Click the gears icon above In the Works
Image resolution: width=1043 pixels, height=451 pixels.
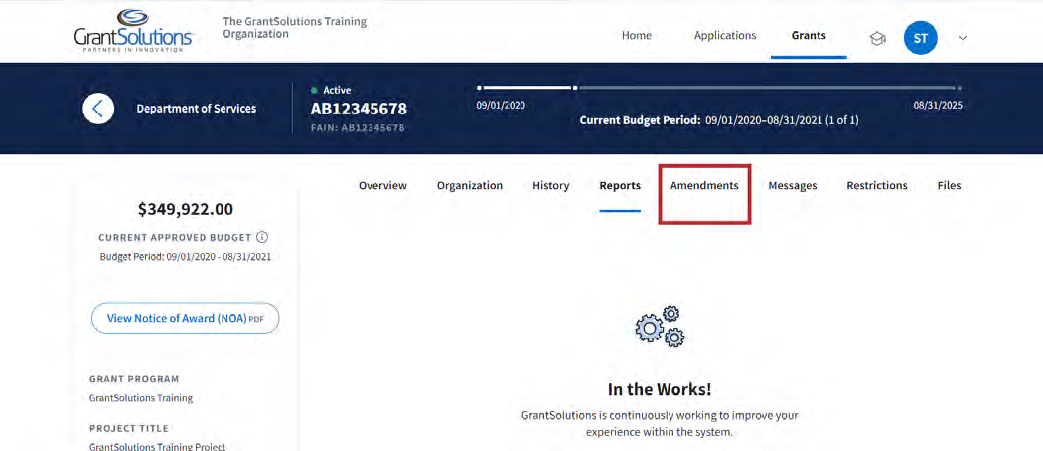[x=660, y=327]
